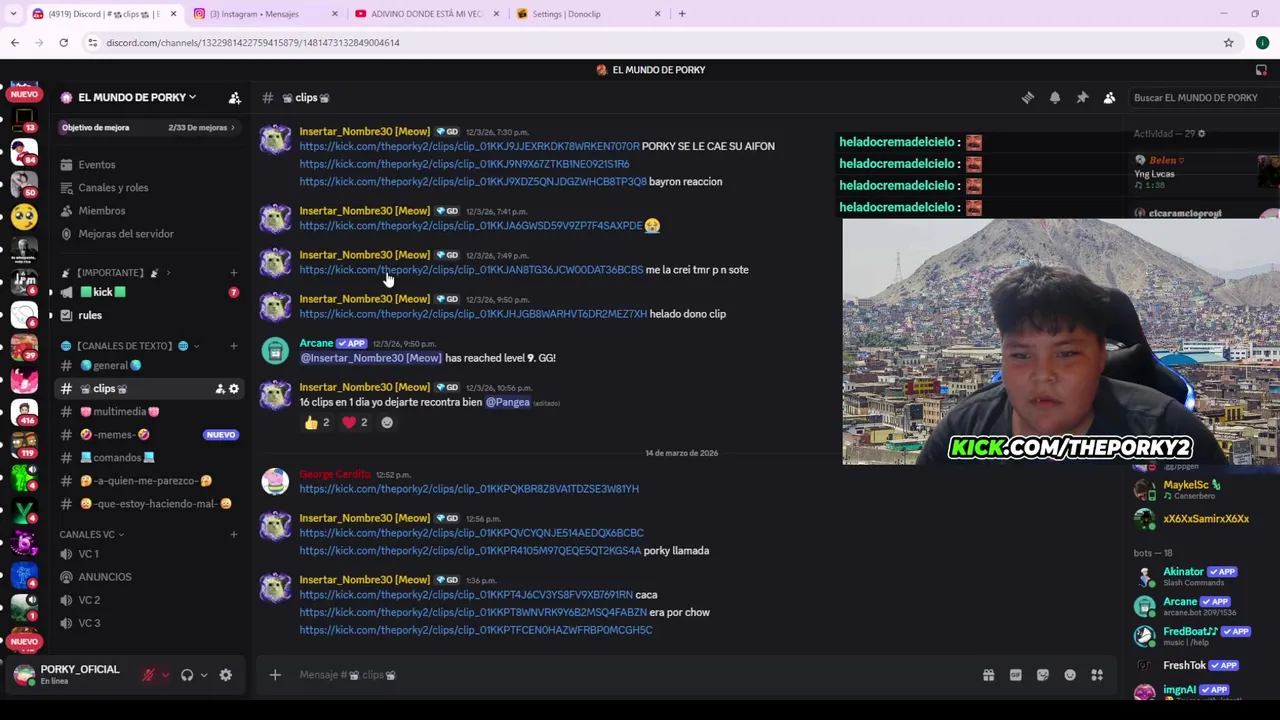The image size is (1280, 720).
Task: Click create invite icon on clips channel
Action: tap(220, 389)
